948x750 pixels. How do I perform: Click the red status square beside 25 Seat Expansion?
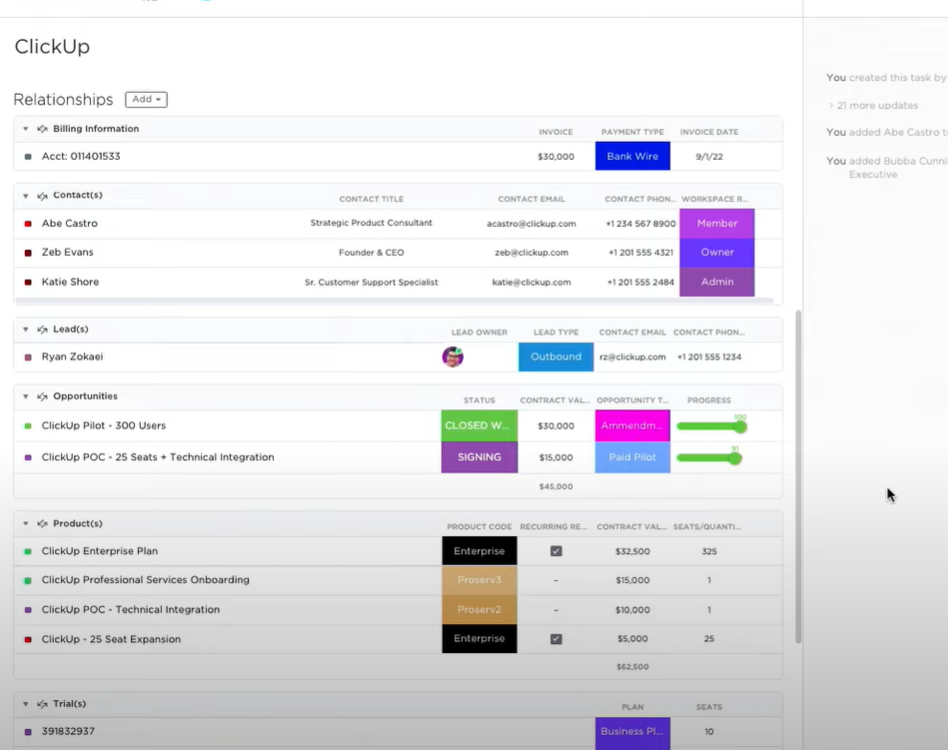[x=28, y=639]
